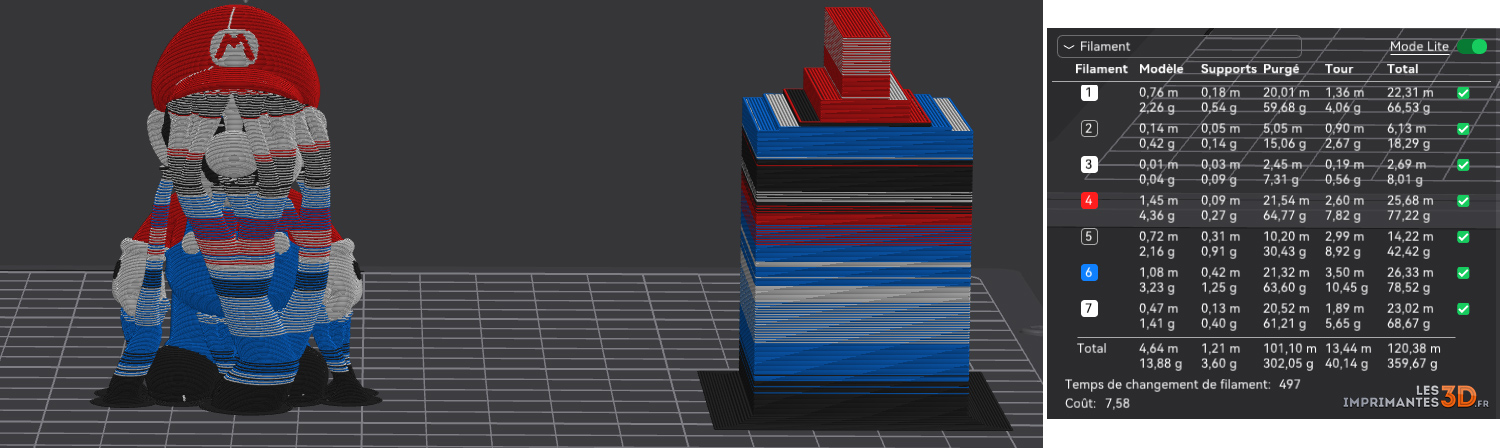Click the Filament column header
The width and height of the screenshot is (1500, 448).
pos(1101,69)
